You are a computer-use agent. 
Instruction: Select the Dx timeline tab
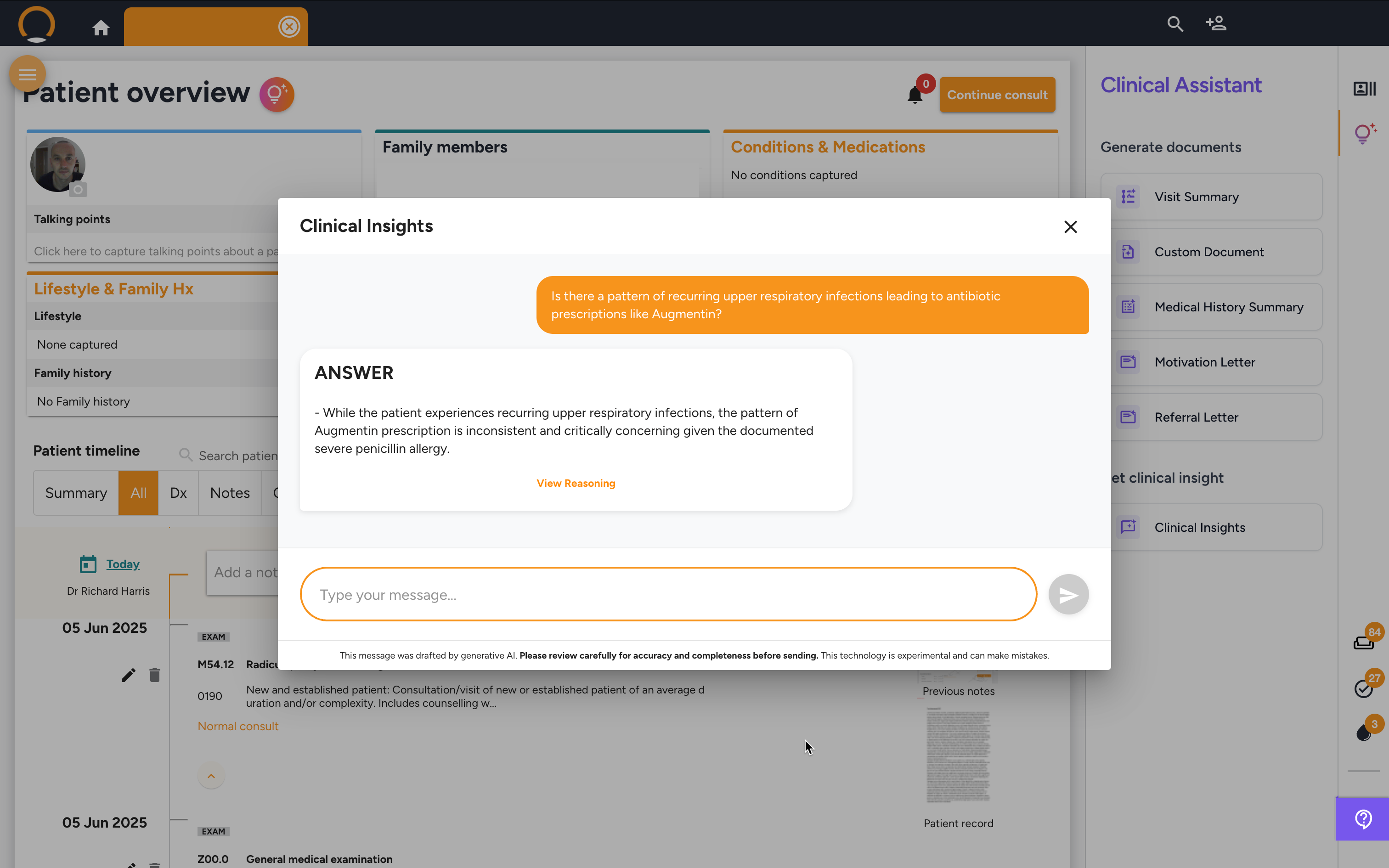[x=178, y=493]
